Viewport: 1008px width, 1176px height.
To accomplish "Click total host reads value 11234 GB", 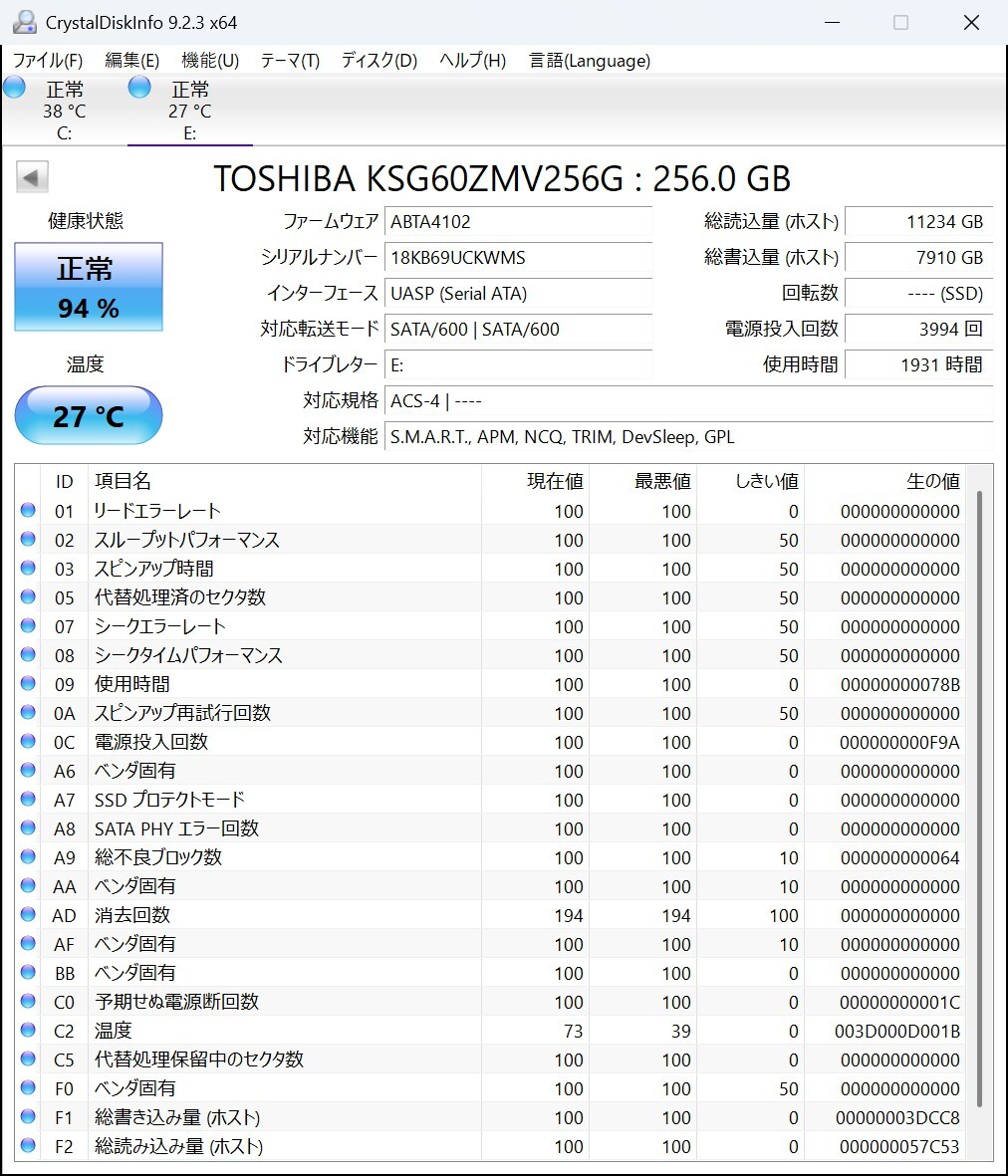I will coord(918,221).
